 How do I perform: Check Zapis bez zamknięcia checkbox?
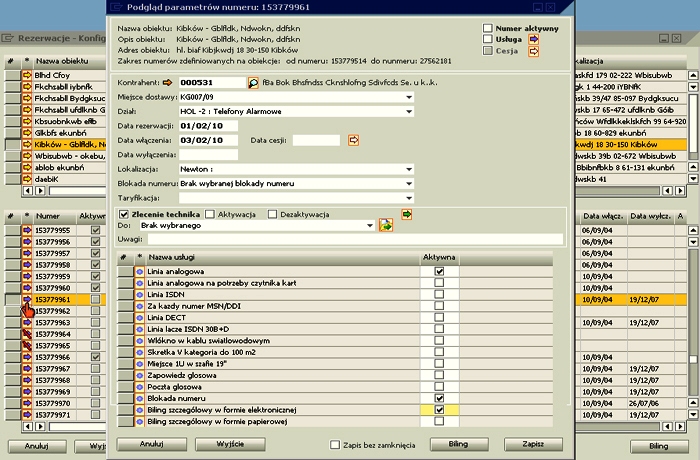[335, 445]
